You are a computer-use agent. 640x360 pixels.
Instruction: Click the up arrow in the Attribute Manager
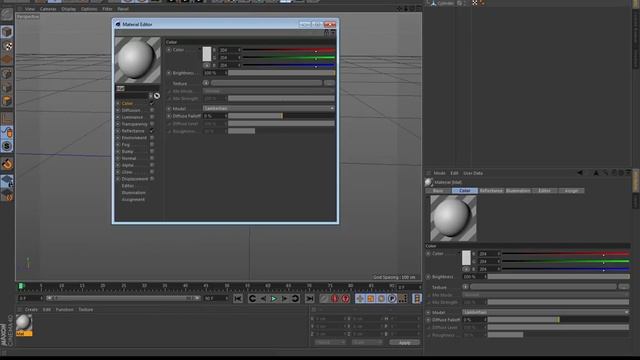[596, 173]
